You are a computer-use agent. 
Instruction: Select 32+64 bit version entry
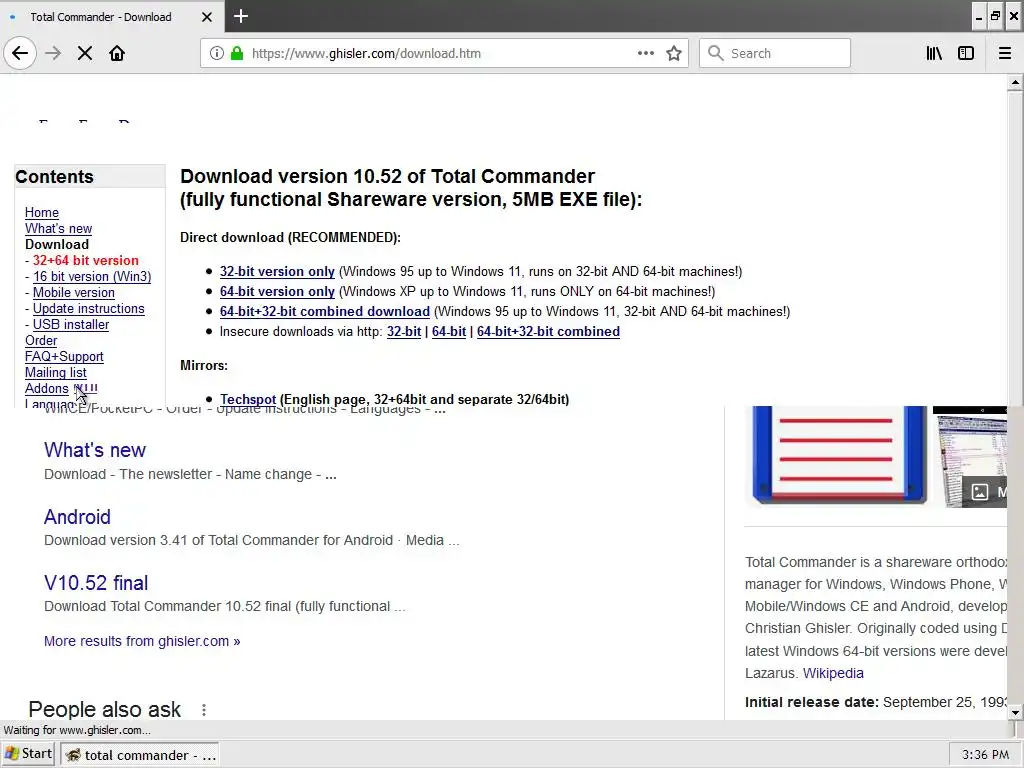86,261
